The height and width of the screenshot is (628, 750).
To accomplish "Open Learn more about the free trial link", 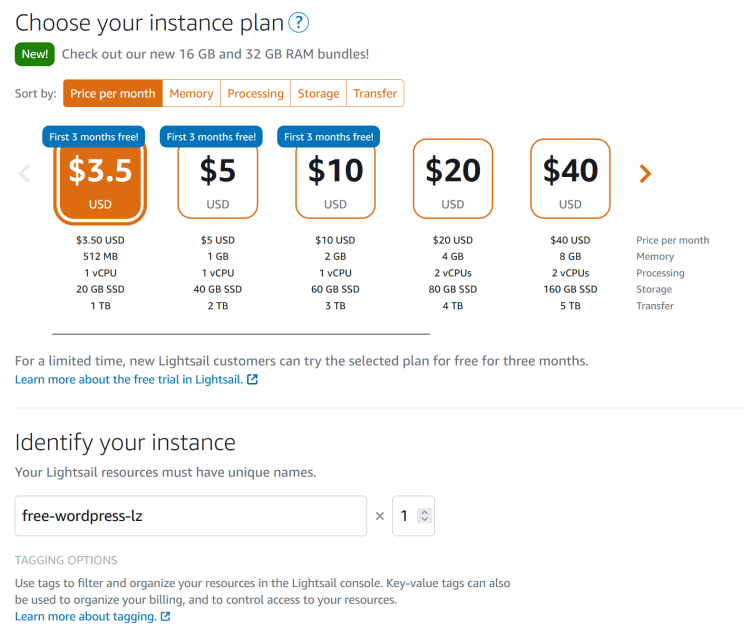I will (128, 380).
